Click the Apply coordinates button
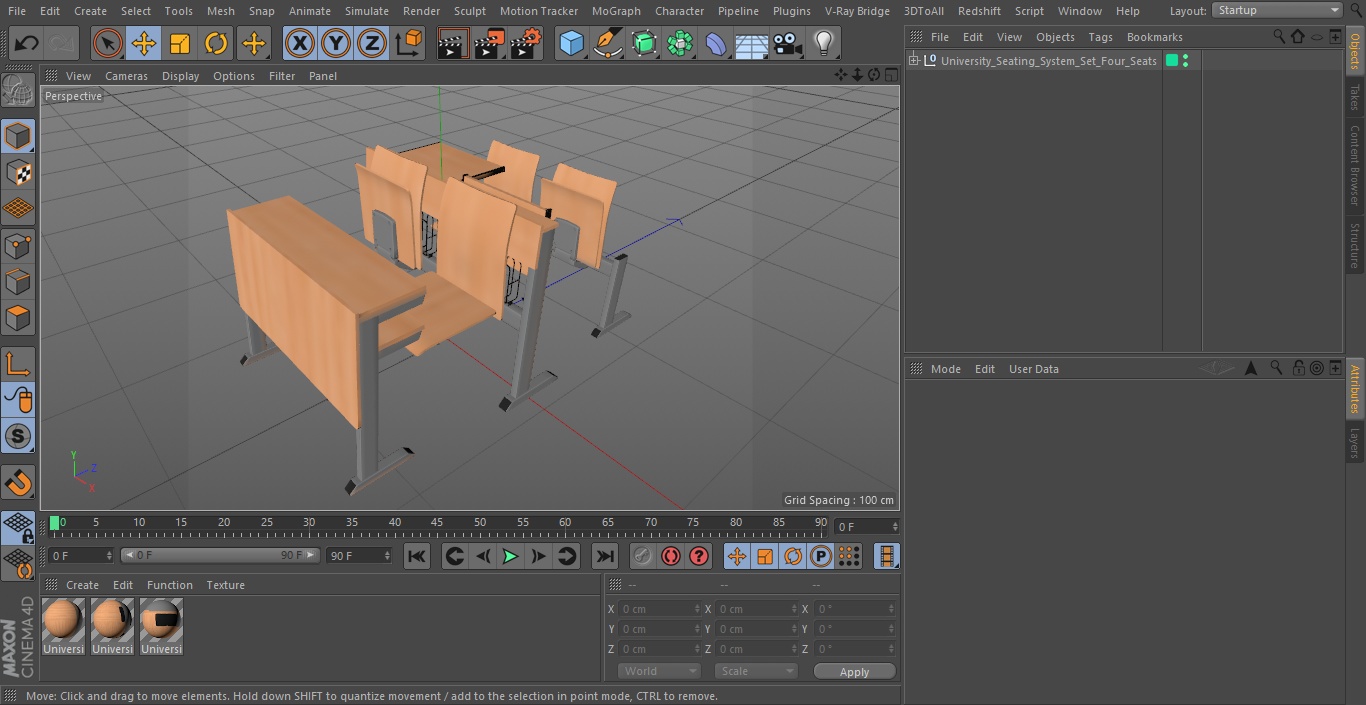The height and width of the screenshot is (705, 1366). click(854, 671)
